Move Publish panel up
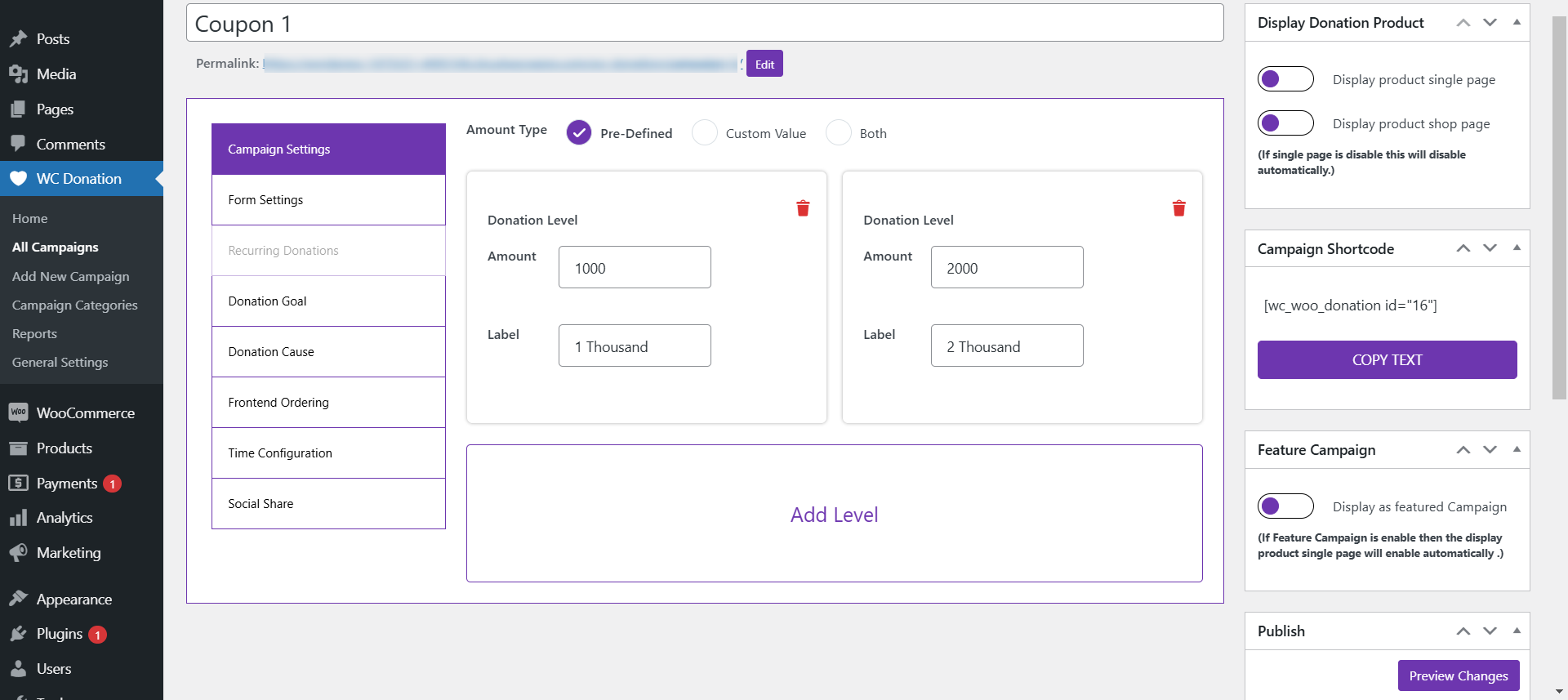Screen dimensions: 1568x700 pyautogui.click(x=1463, y=631)
